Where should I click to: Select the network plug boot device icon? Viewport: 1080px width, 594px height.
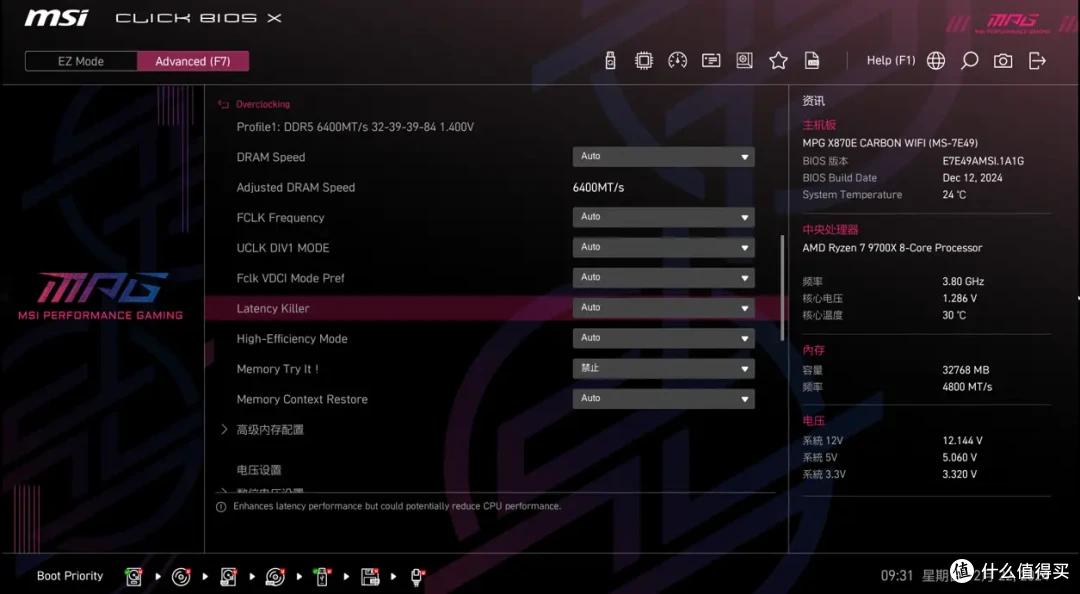click(417, 576)
